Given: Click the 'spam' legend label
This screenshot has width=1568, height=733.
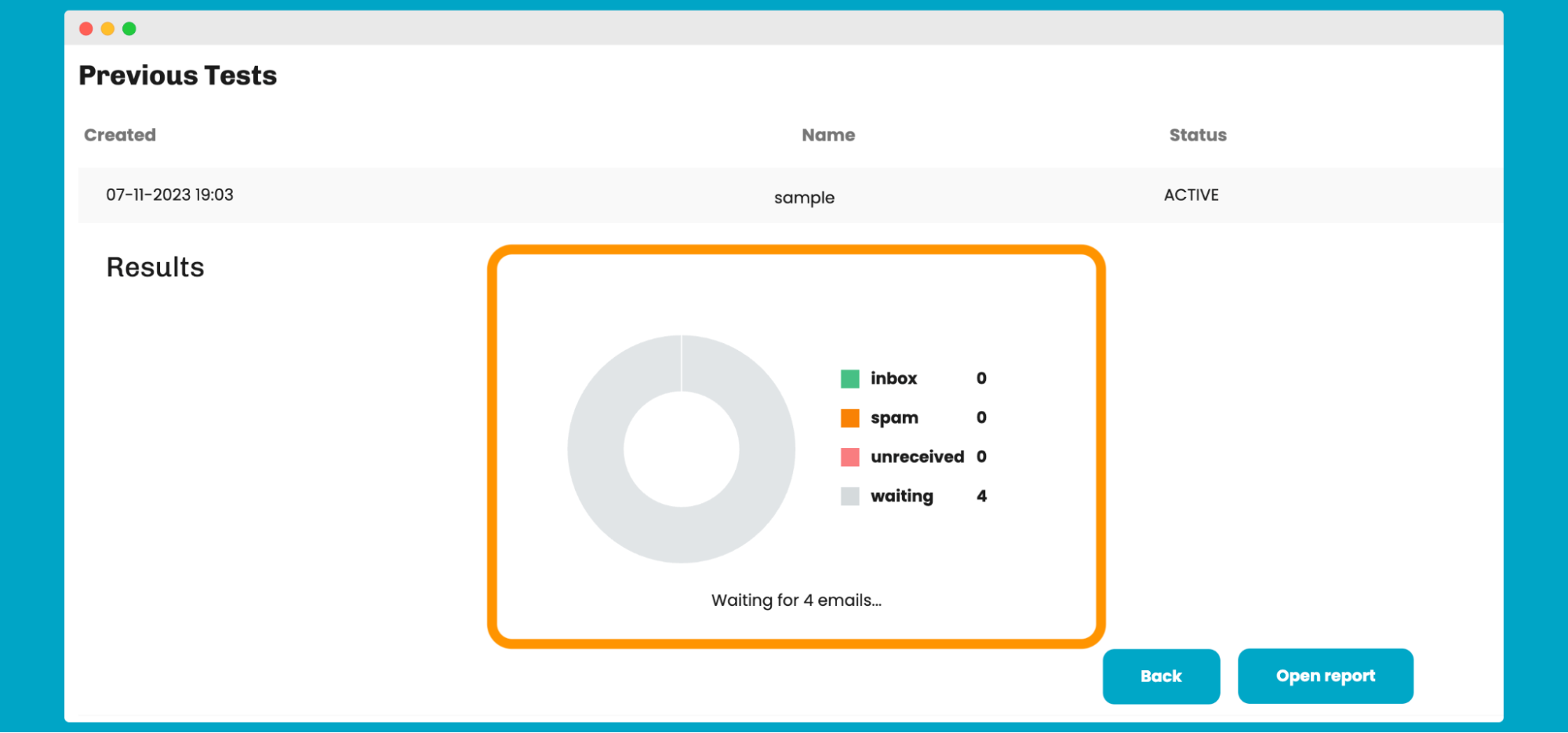Looking at the screenshot, I should (894, 418).
